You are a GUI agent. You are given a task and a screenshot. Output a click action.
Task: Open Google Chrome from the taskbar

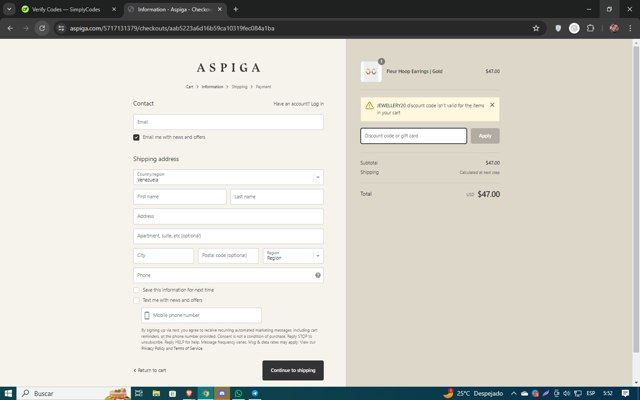coord(206,393)
